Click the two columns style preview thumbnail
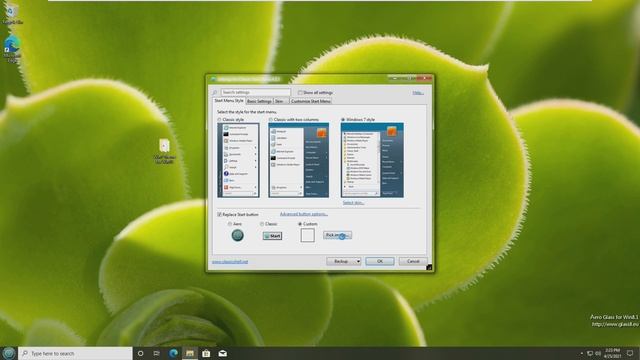Screen dimensions: 640x360 [x=299, y=160]
